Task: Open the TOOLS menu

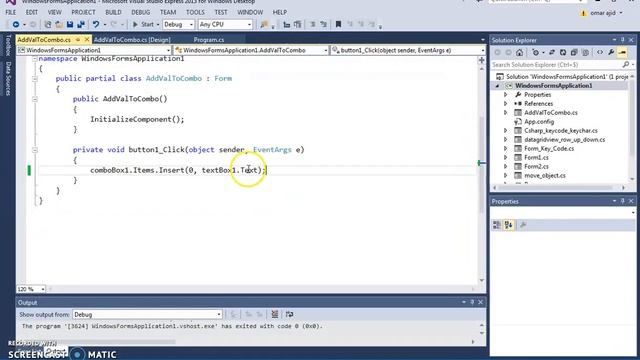Action: (195, 12)
